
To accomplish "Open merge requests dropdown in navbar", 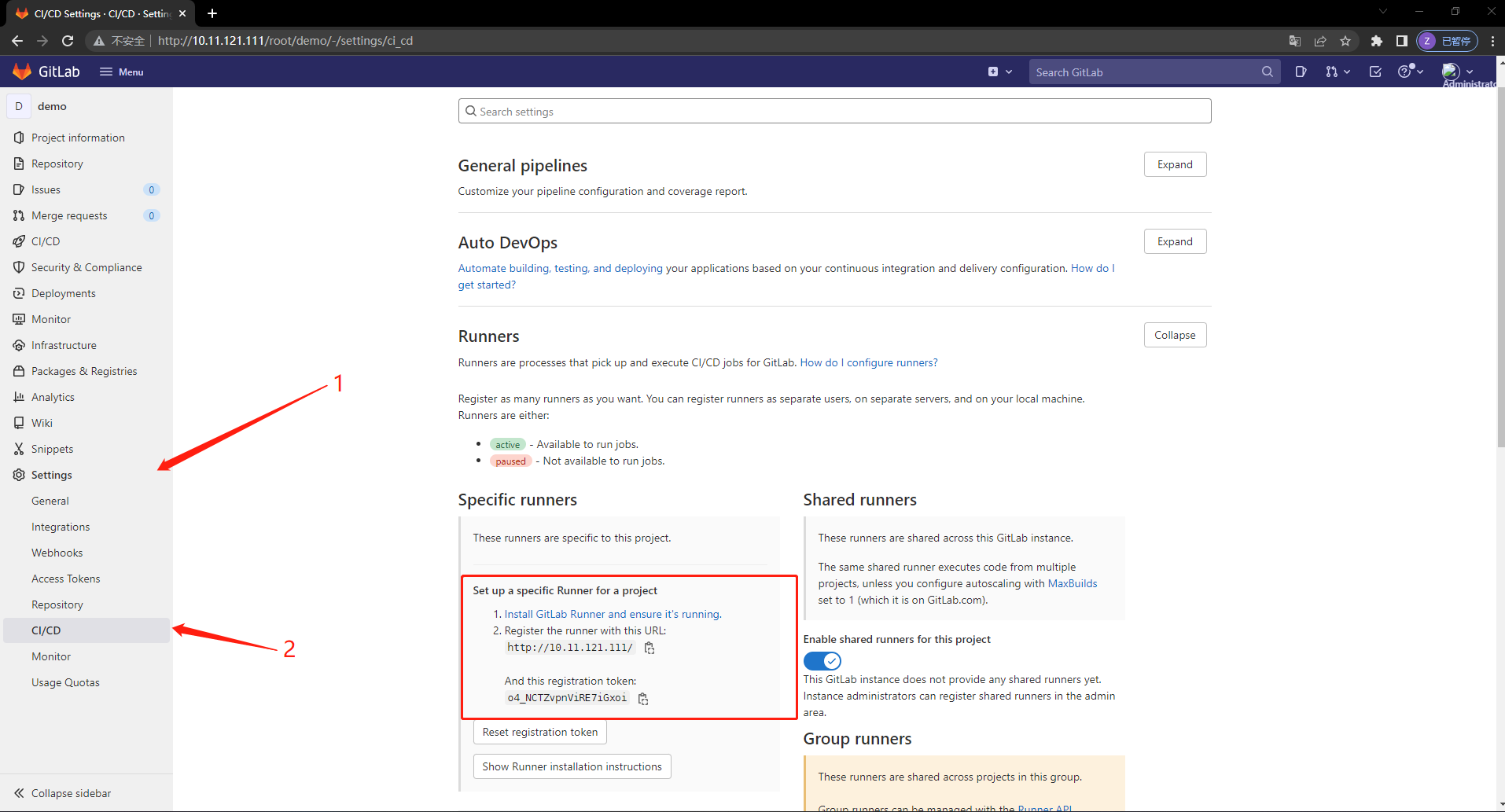I will tap(1338, 72).
